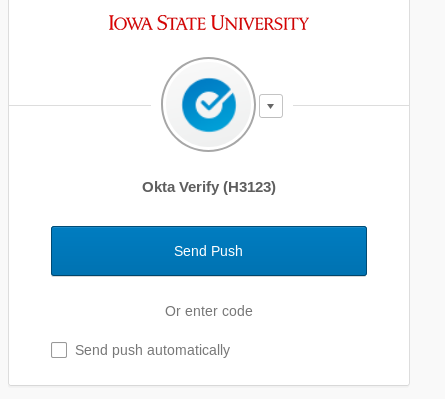The width and height of the screenshot is (445, 399).
Task: Expand the list of verification methods
Action: pyautogui.click(x=271, y=106)
